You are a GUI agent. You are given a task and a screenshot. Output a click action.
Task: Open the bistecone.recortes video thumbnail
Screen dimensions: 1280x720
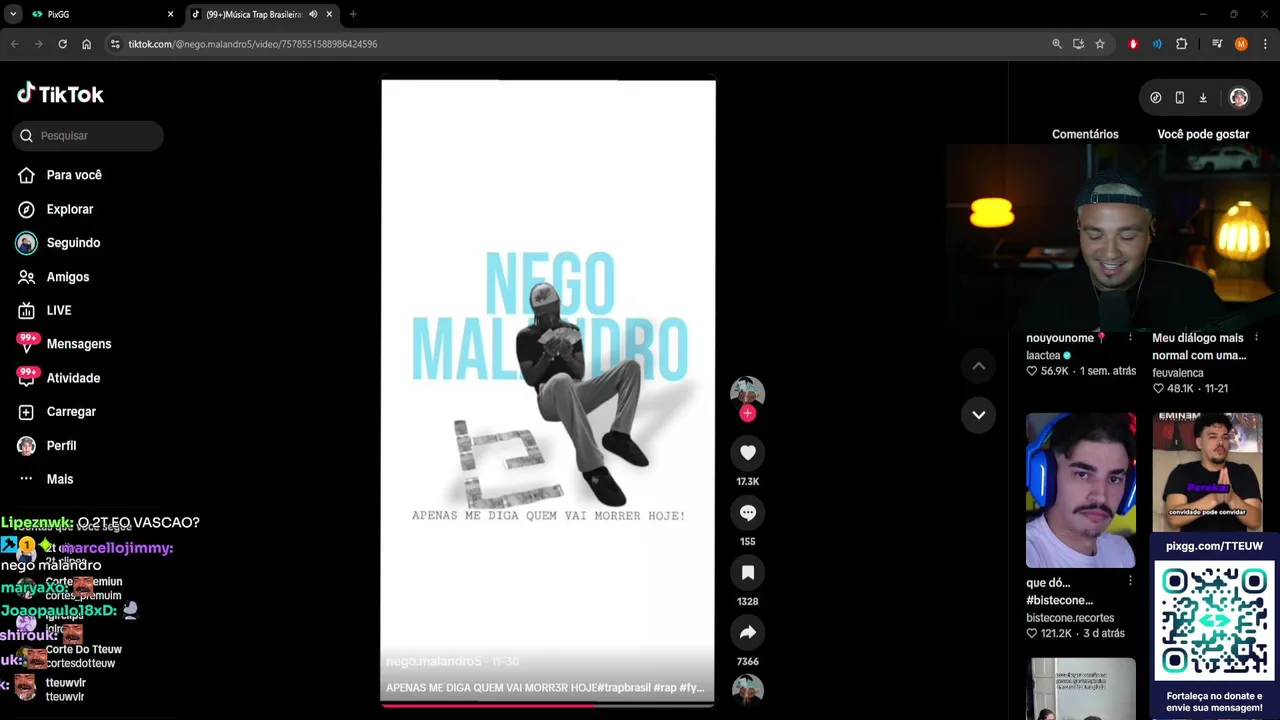coord(1080,490)
